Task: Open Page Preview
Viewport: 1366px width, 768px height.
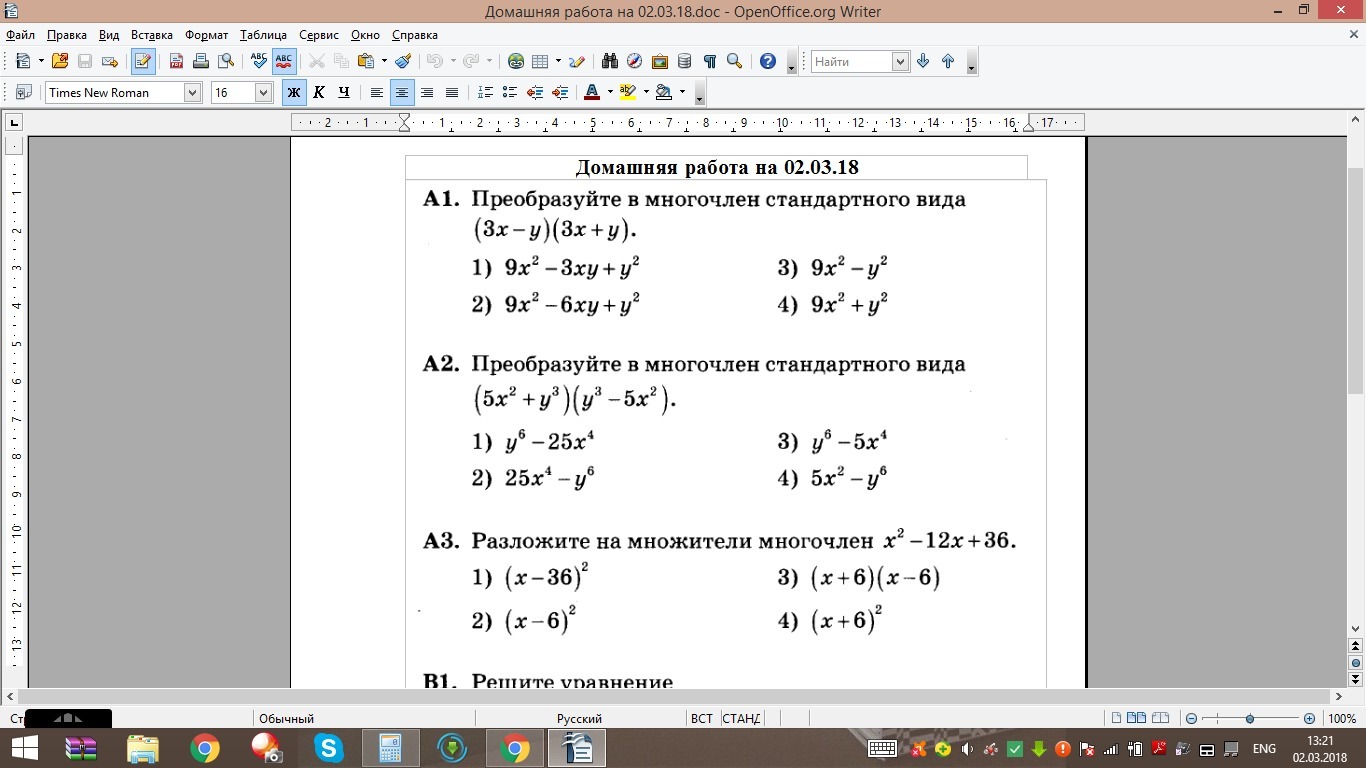Action: point(226,61)
